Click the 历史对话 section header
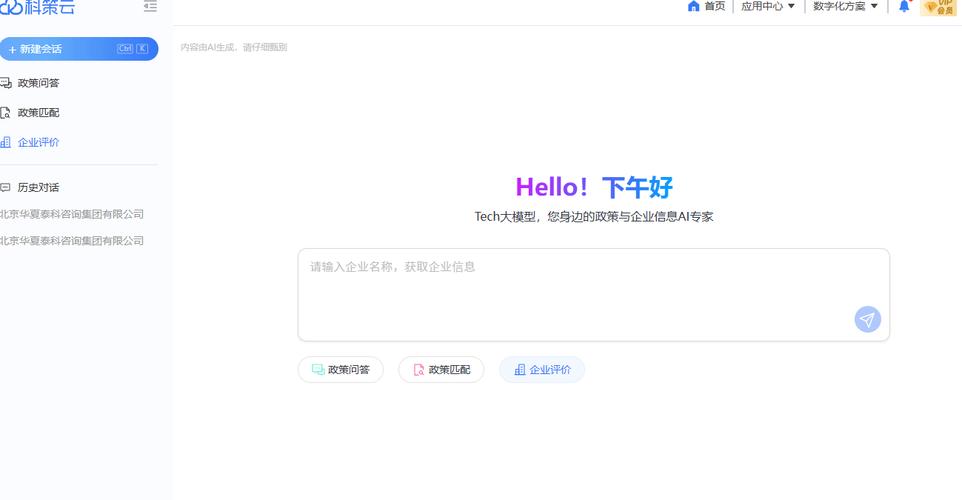The height and width of the screenshot is (500, 962). [38, 187]
